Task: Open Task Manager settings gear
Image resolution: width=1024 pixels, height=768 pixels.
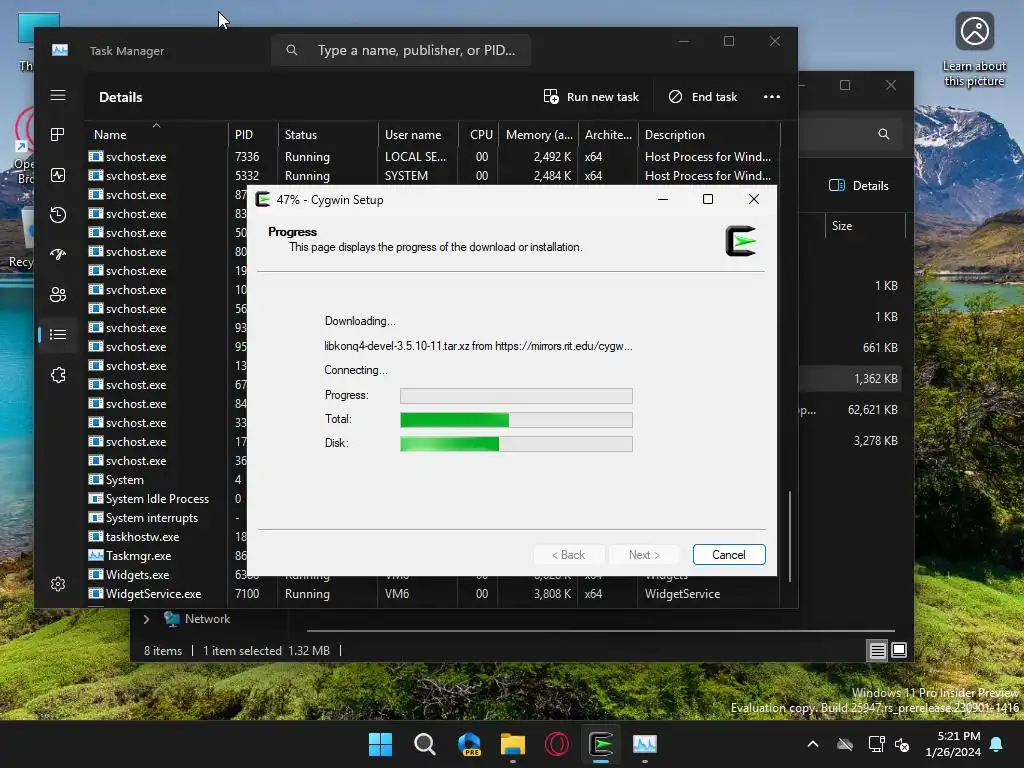Action: tap(58, 584)
